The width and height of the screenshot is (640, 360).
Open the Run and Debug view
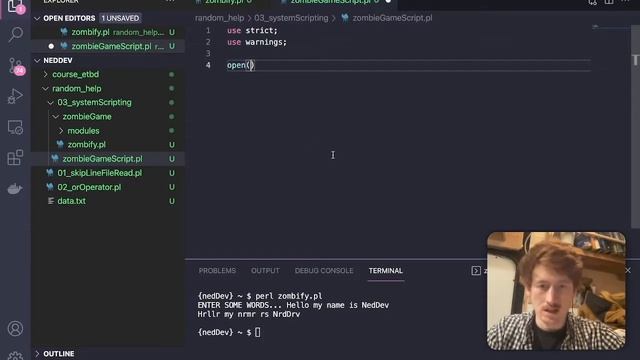coord(15,97)
